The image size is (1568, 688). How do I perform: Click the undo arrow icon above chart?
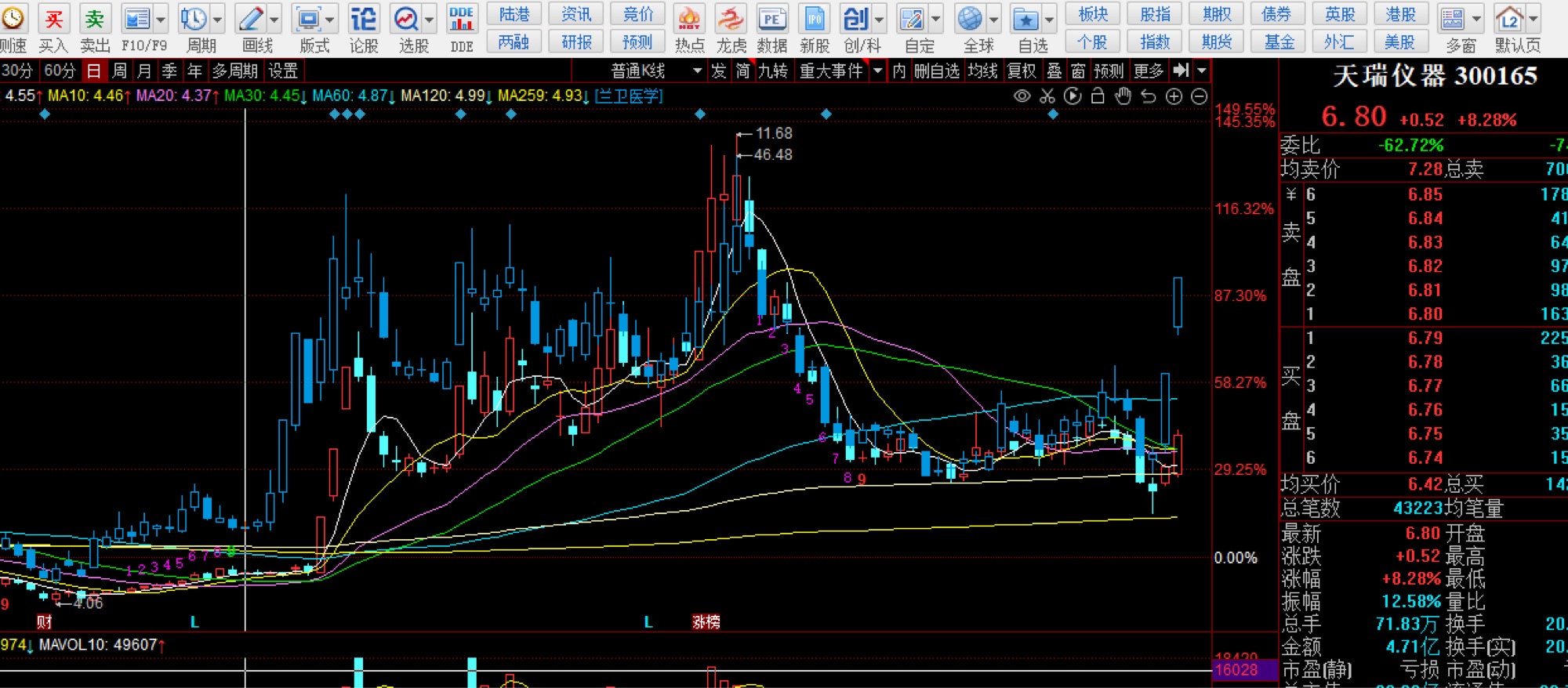click(x=1149, y=96)
